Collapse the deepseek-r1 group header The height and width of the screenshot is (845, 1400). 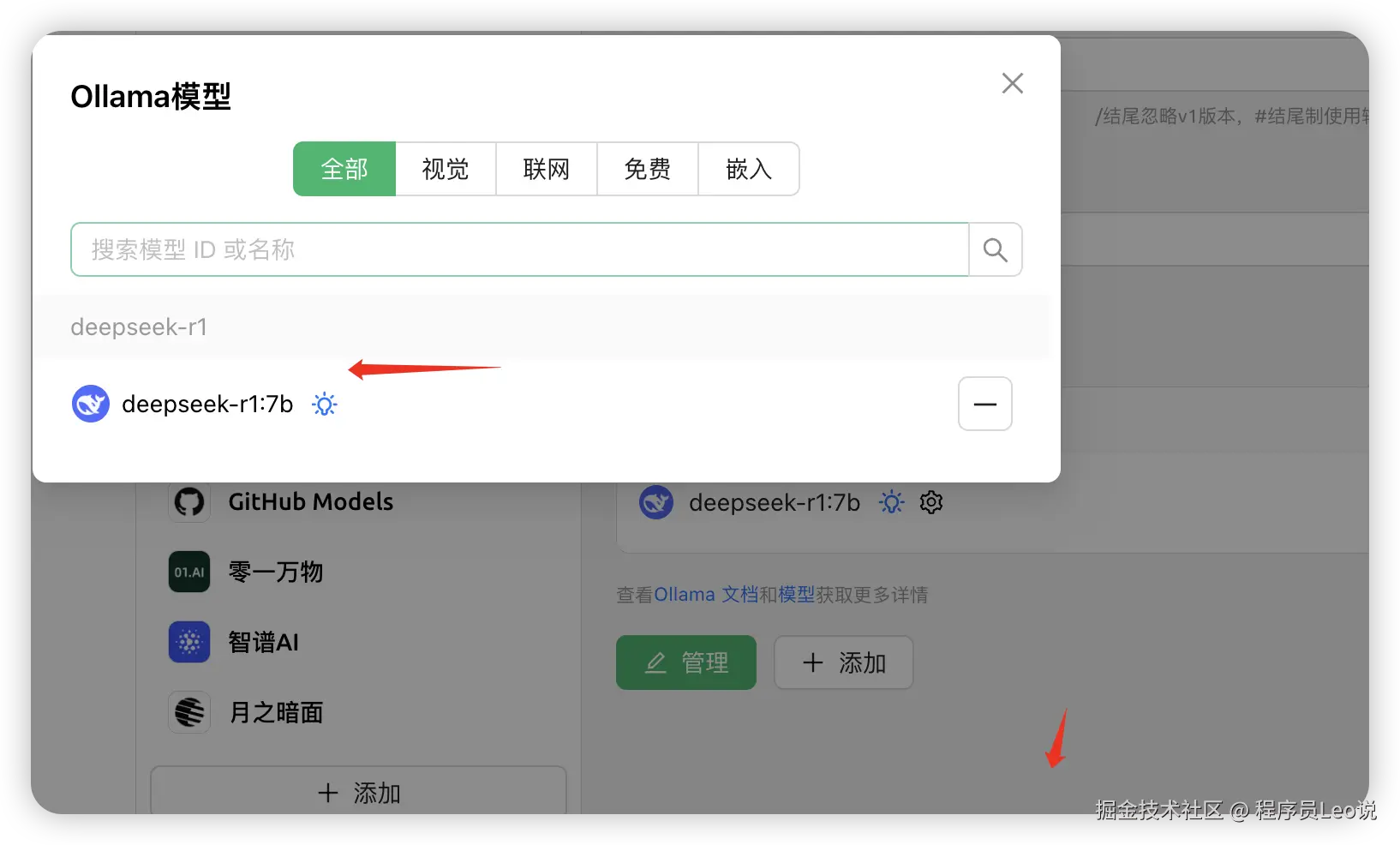tap(541, 327)
